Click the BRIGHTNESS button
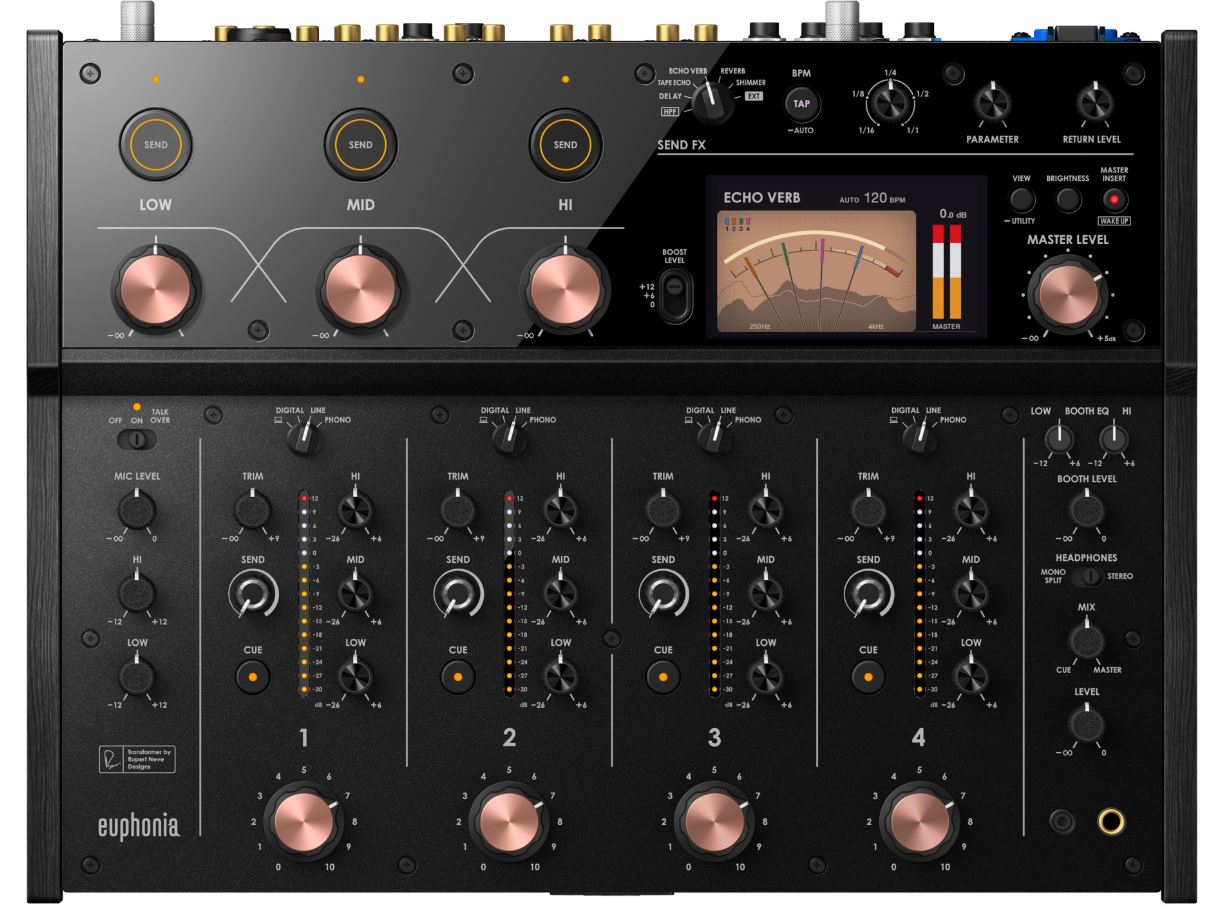Viewport: 1221px width, 907px height. (x=1067, y=199)
